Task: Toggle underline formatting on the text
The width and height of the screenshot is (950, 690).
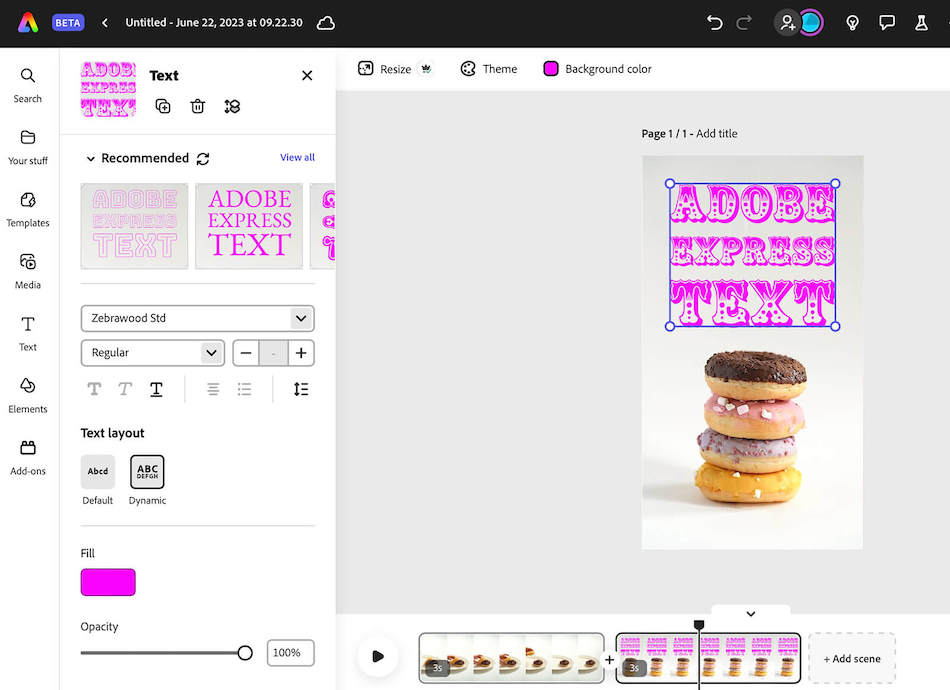Action: [156, 388]
